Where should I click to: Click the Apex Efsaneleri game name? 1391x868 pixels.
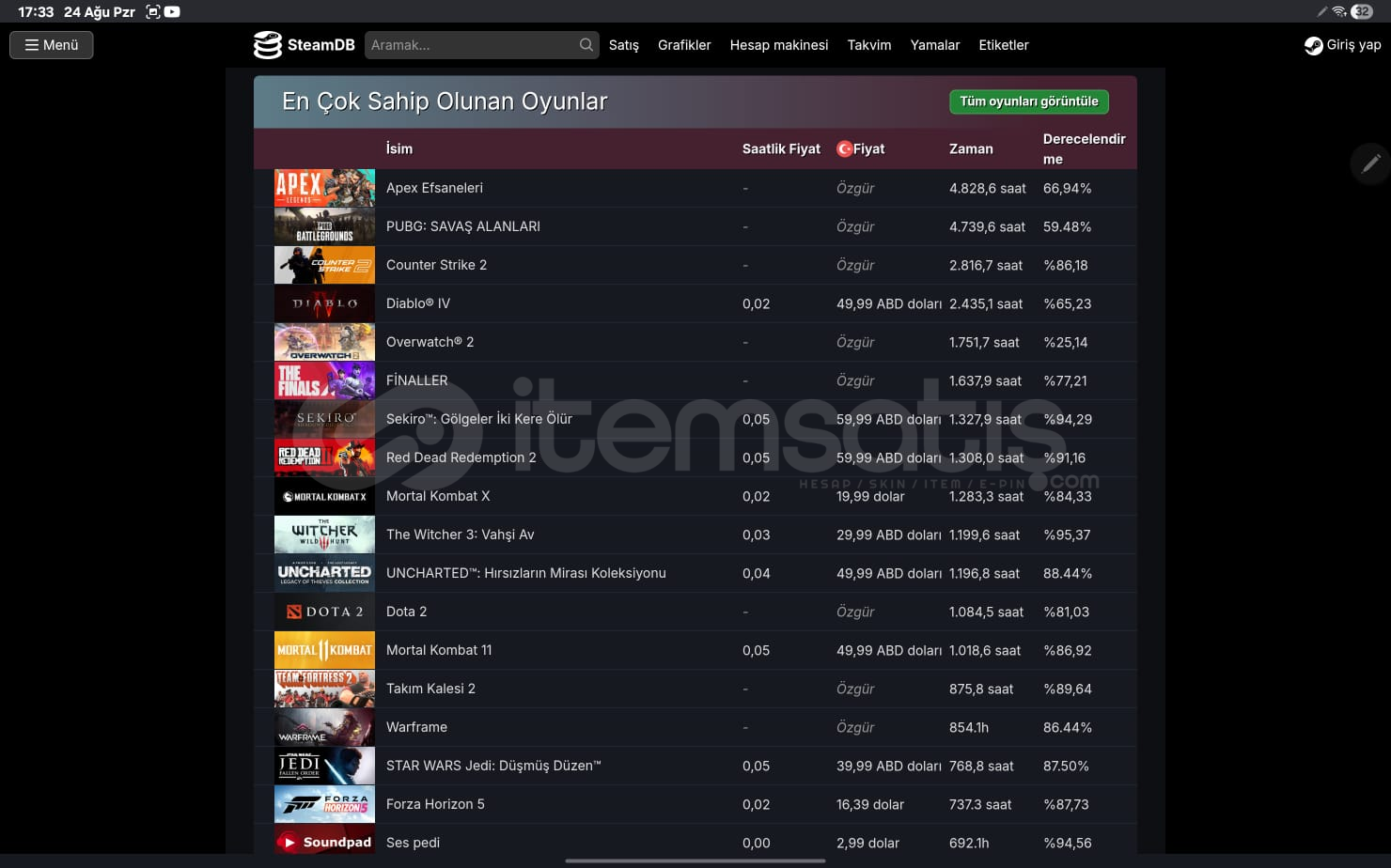(x=434, y=188)
